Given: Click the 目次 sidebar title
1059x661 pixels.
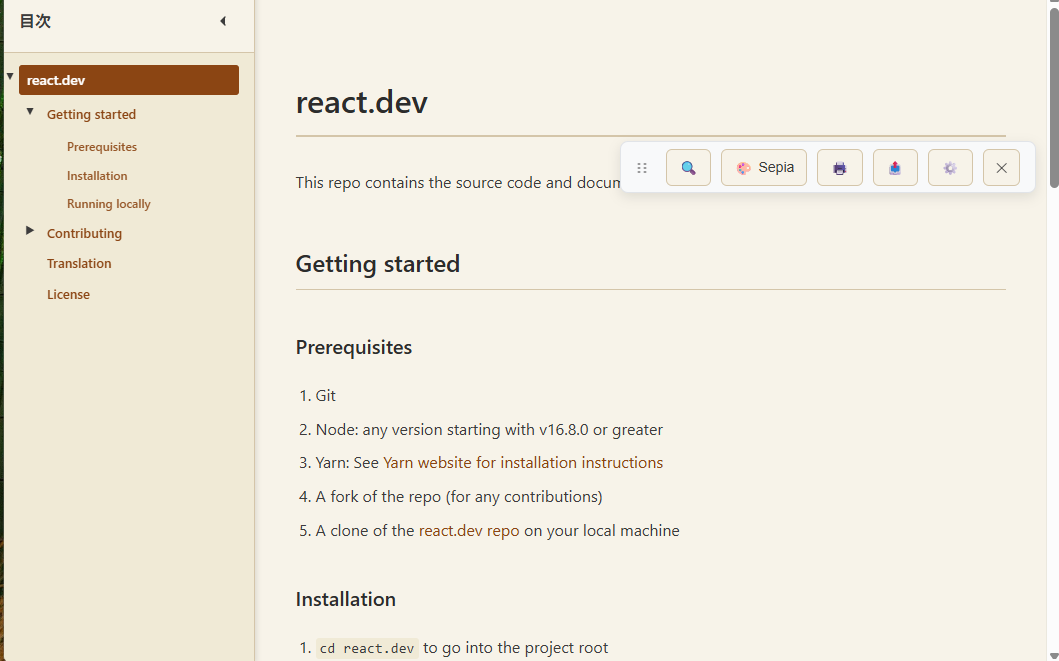Looking at the screenshot, I should tap(35, 21).
